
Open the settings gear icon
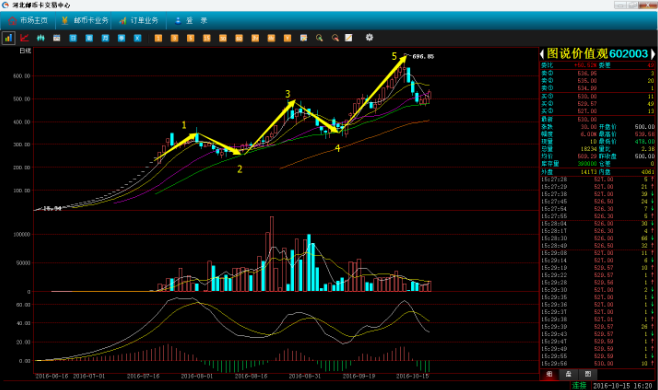pos(369,37)
